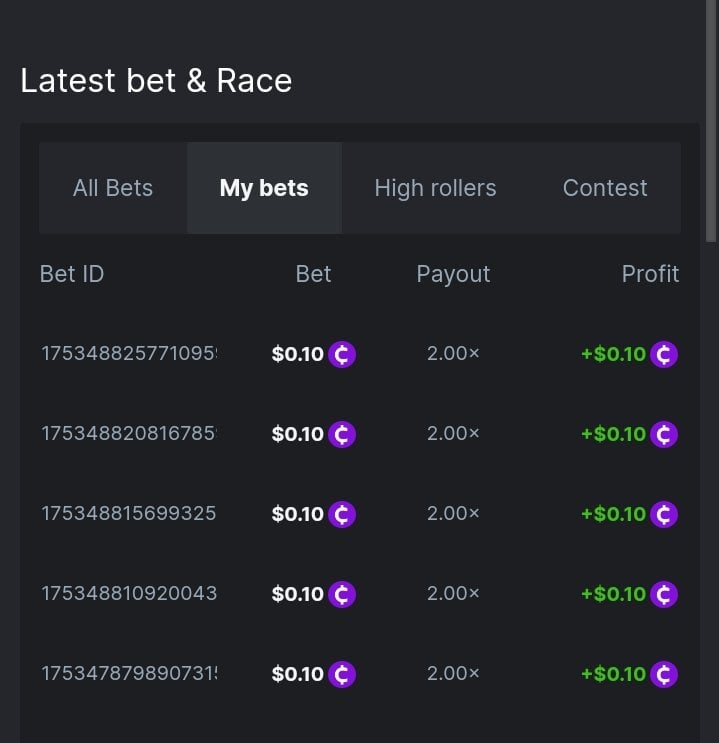
Task: Open bet ID starting with 17534882081
Action: [129, 434]
